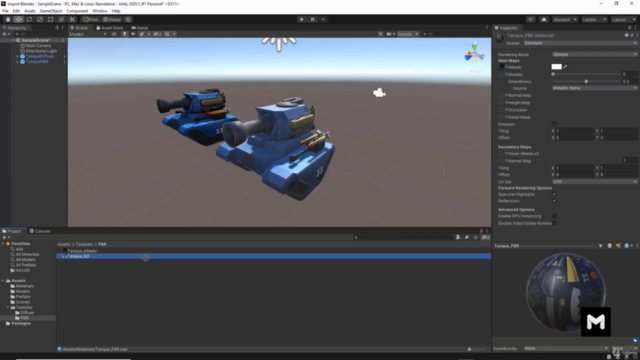Open the Window menu
The height and width of the screenshot is (360, 640).
(100, 11)
